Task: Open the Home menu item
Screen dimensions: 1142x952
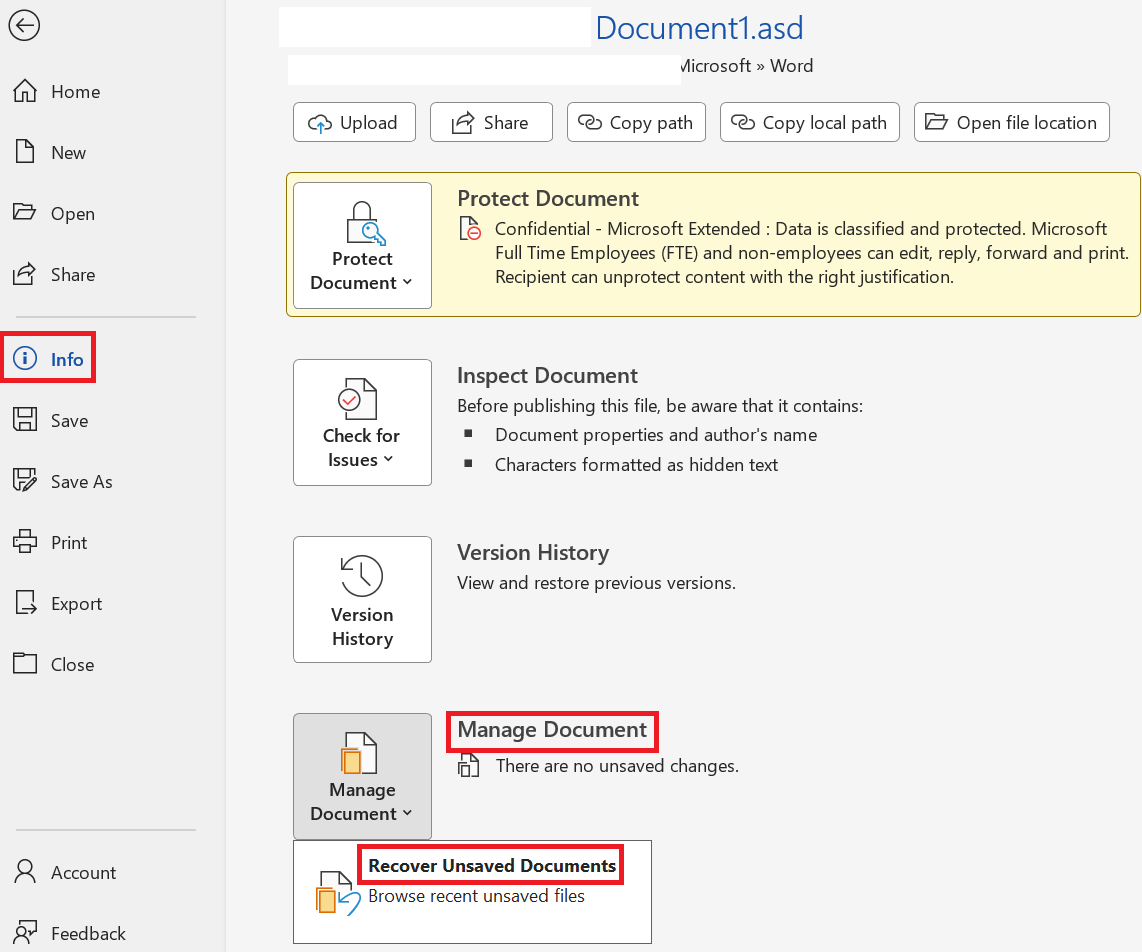Action: (x=76, y=92)
